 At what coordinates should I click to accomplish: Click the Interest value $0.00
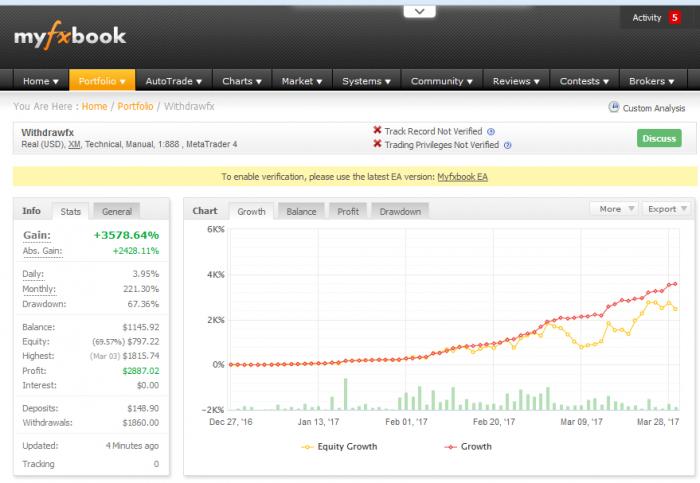tap(148, 385)
